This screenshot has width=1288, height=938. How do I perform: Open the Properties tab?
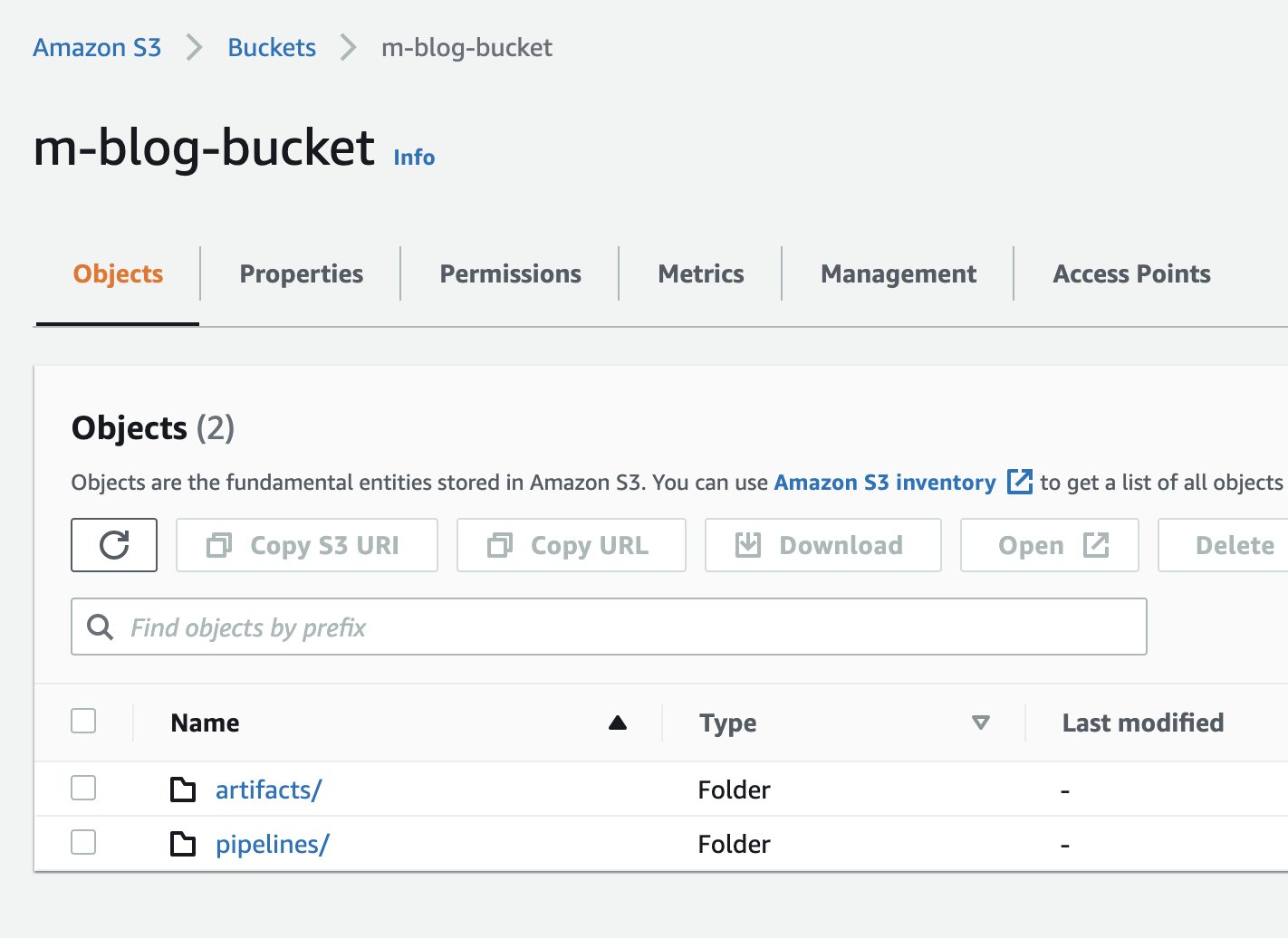[301, 273]
